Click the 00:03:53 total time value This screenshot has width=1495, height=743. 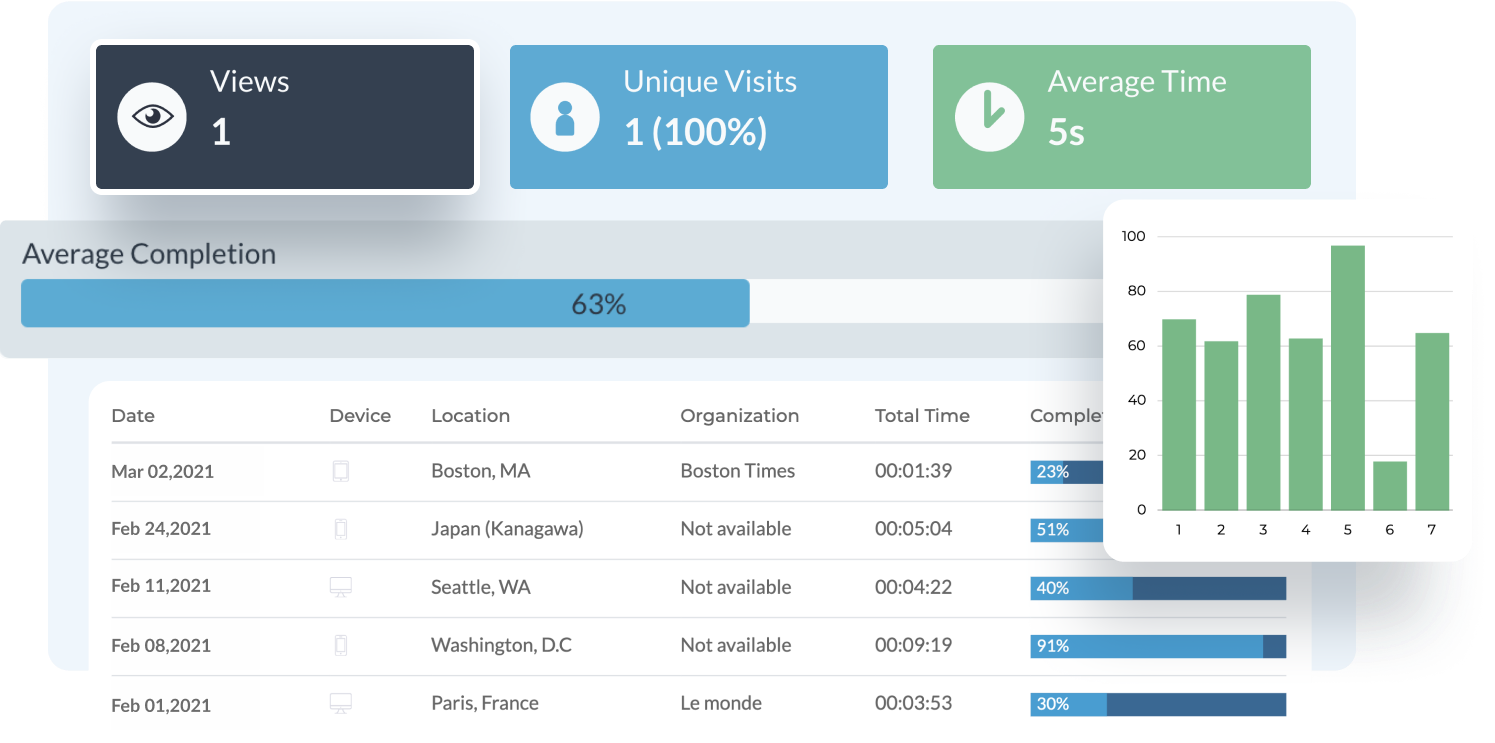pos(913,703)
